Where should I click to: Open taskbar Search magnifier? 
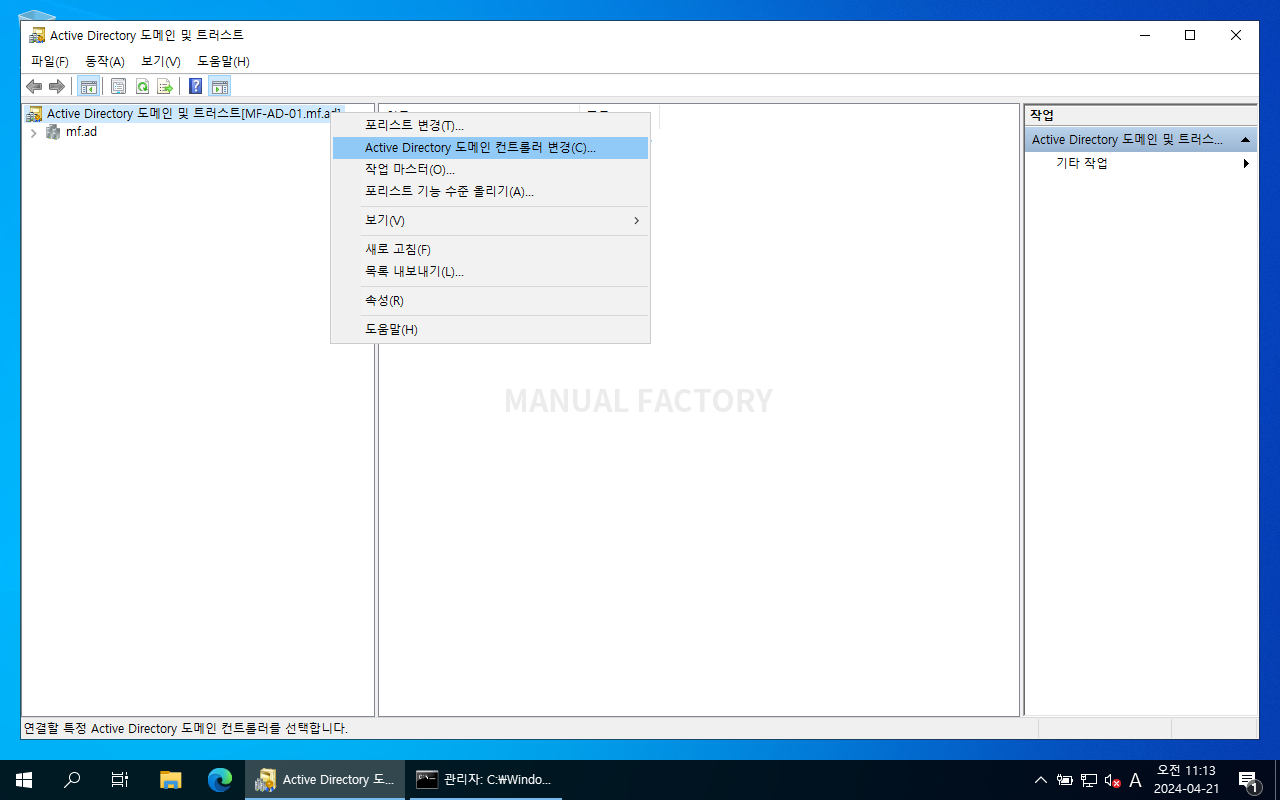[72, 780]
